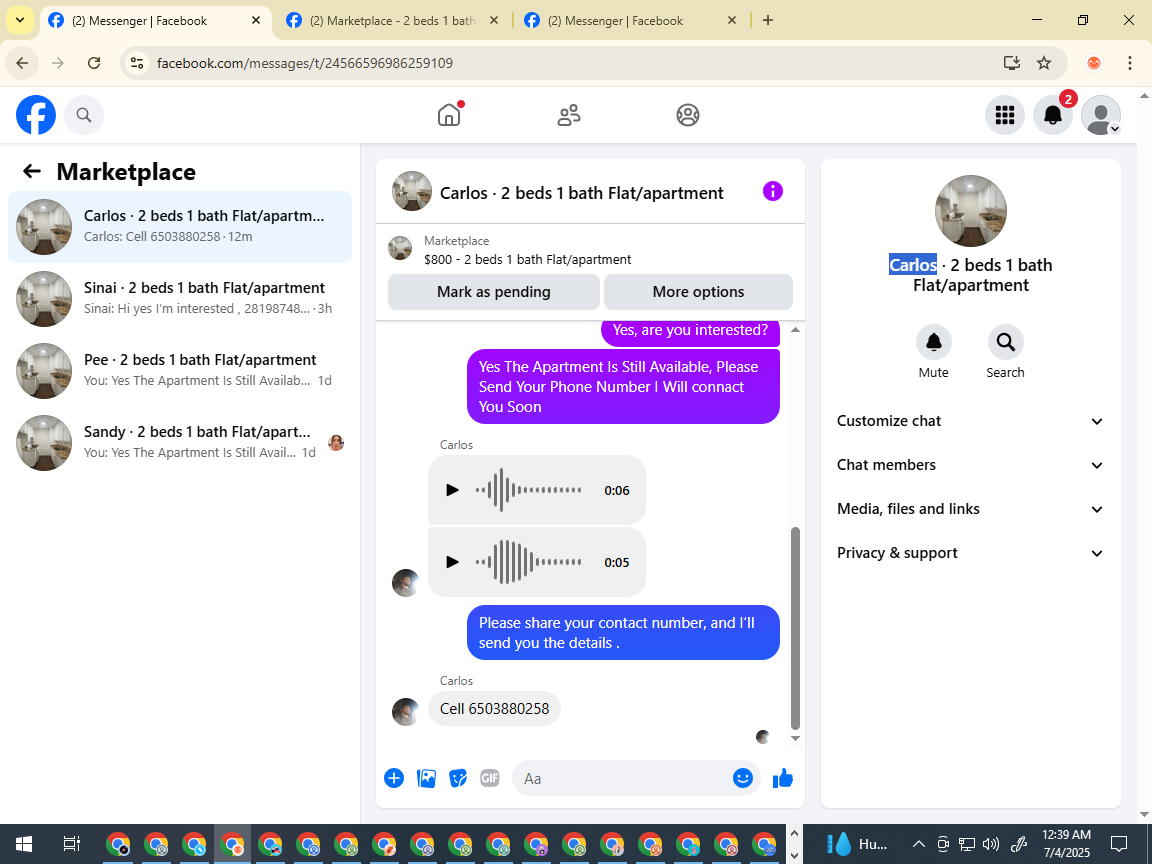The height and width of the screenshot is (864, 1152).
Task: Go back using the Marketplace back arrow
Action: tap(32, 171)
